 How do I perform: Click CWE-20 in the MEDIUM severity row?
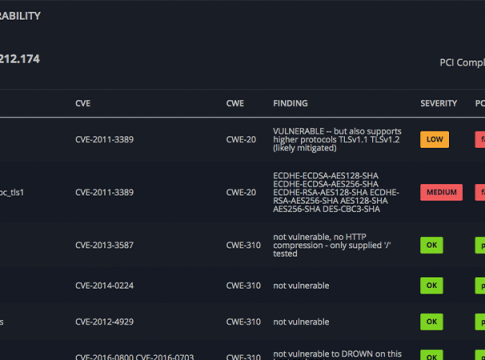tap(241, 192)
